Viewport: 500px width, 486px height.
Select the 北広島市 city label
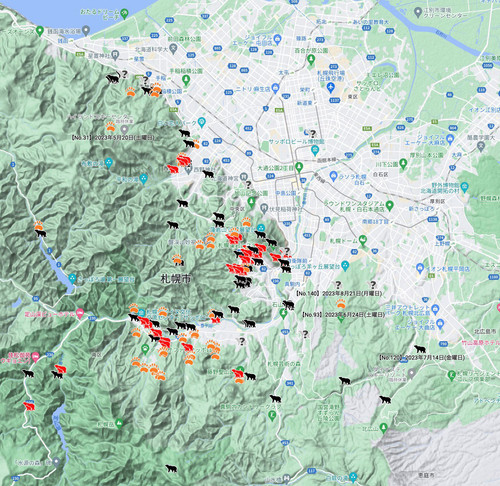coord(485,331)
